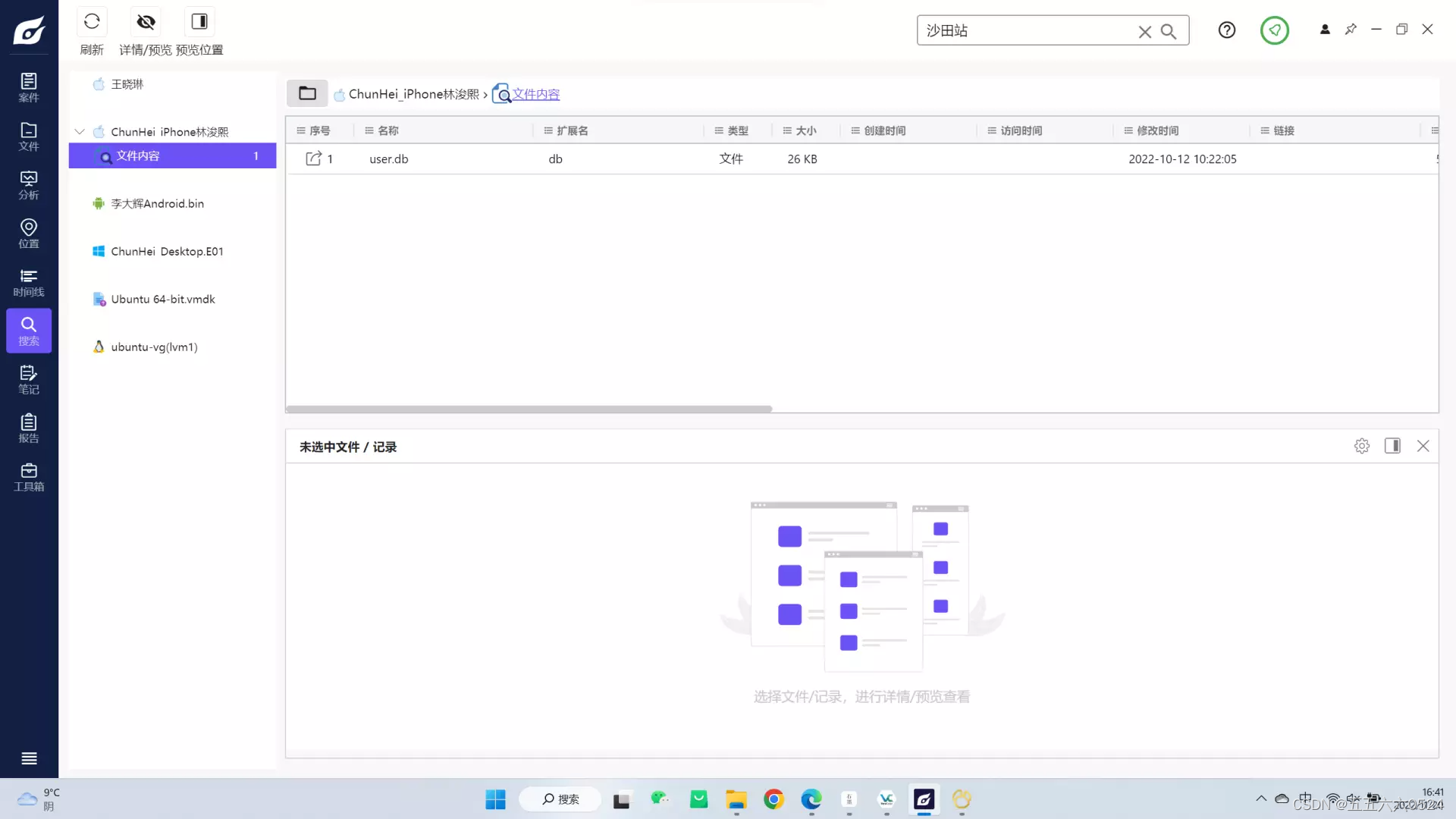The height and width of the screenshot is (819, 1456).
Task: Open the Cases (案件) sidebar section
Action: click(x=29, y=87)
